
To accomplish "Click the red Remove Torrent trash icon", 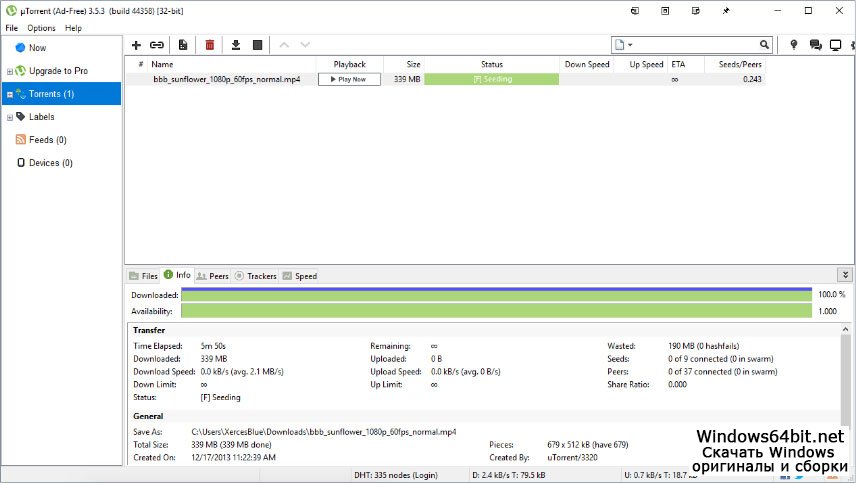I will (x=210, y=45).
